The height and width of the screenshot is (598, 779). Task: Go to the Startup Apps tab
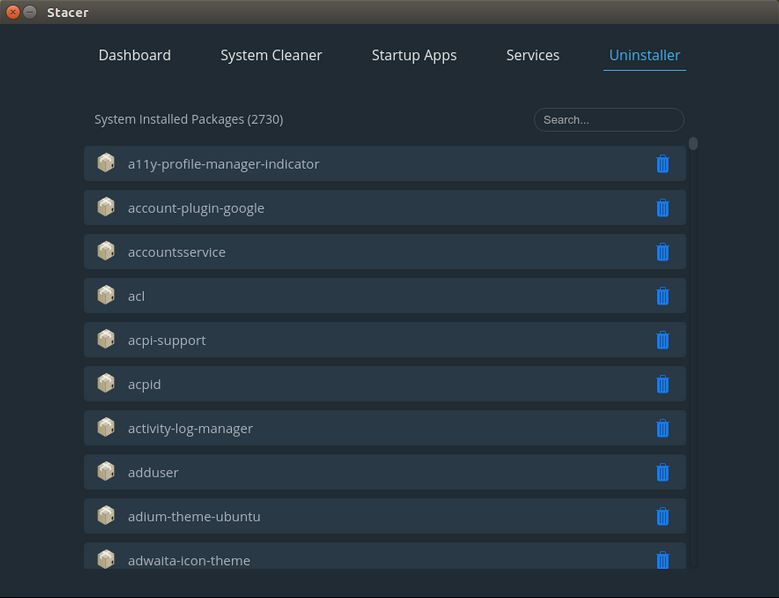coord(414,56)
